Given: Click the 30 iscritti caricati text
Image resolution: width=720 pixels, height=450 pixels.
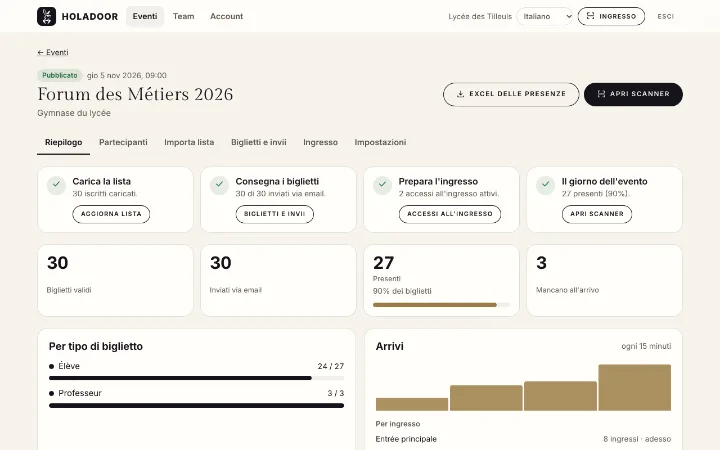Looking at the screenshot, I should [x=105, y=194].
